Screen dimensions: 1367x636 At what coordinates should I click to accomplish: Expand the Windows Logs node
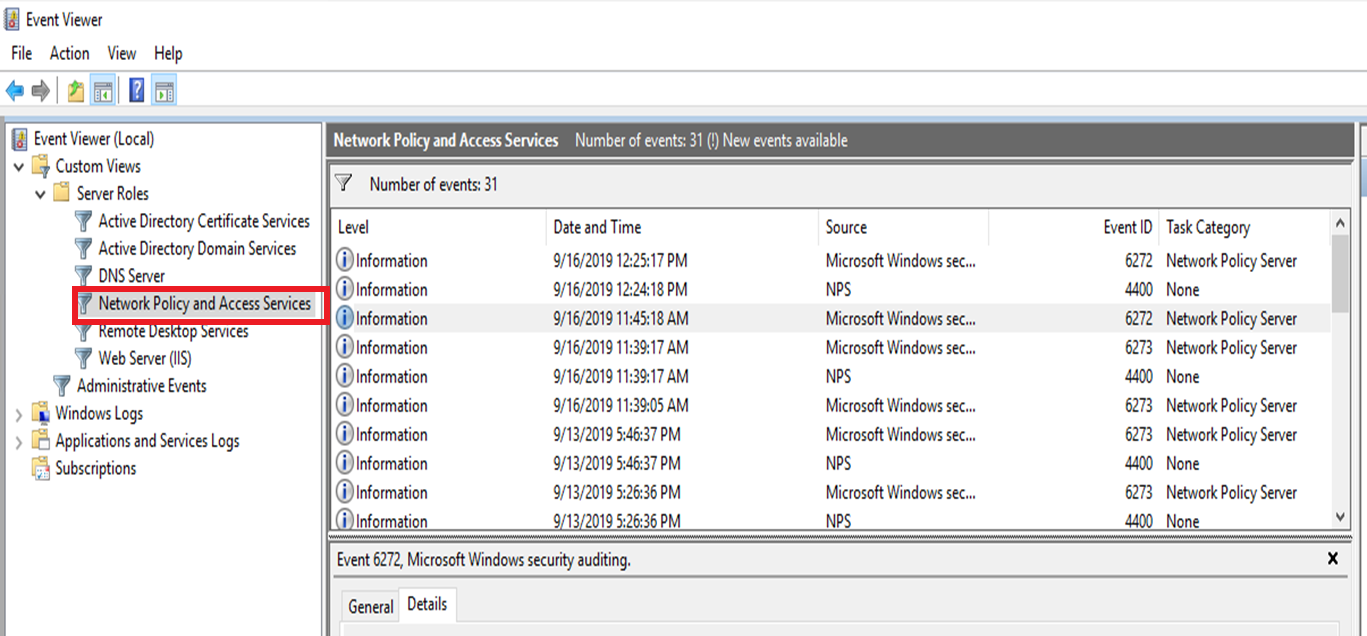(x=19, y=414)
